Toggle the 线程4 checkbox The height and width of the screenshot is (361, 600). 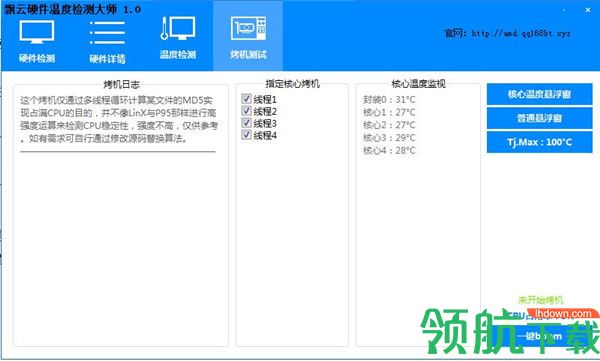pyautogui.click(x=246, y=134)
